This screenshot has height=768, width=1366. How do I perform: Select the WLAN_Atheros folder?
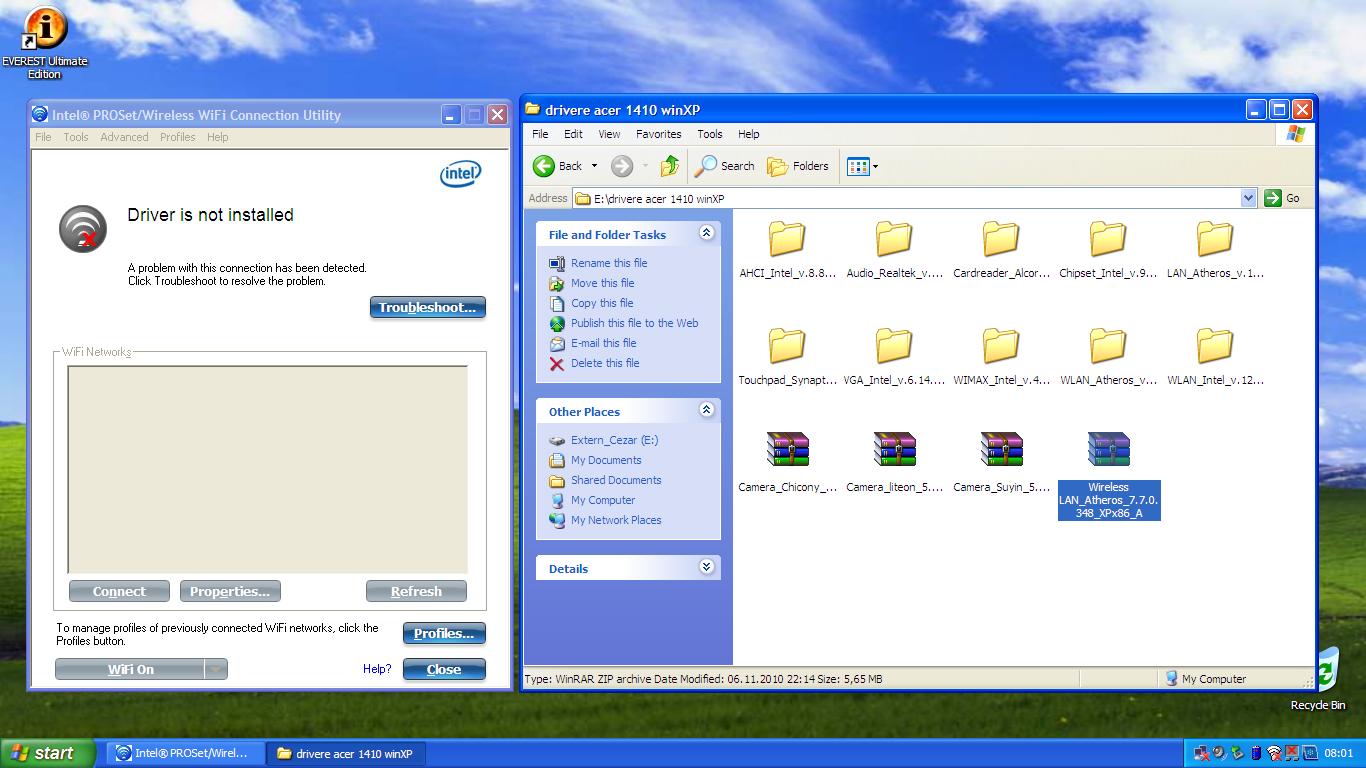point(1108,356)
